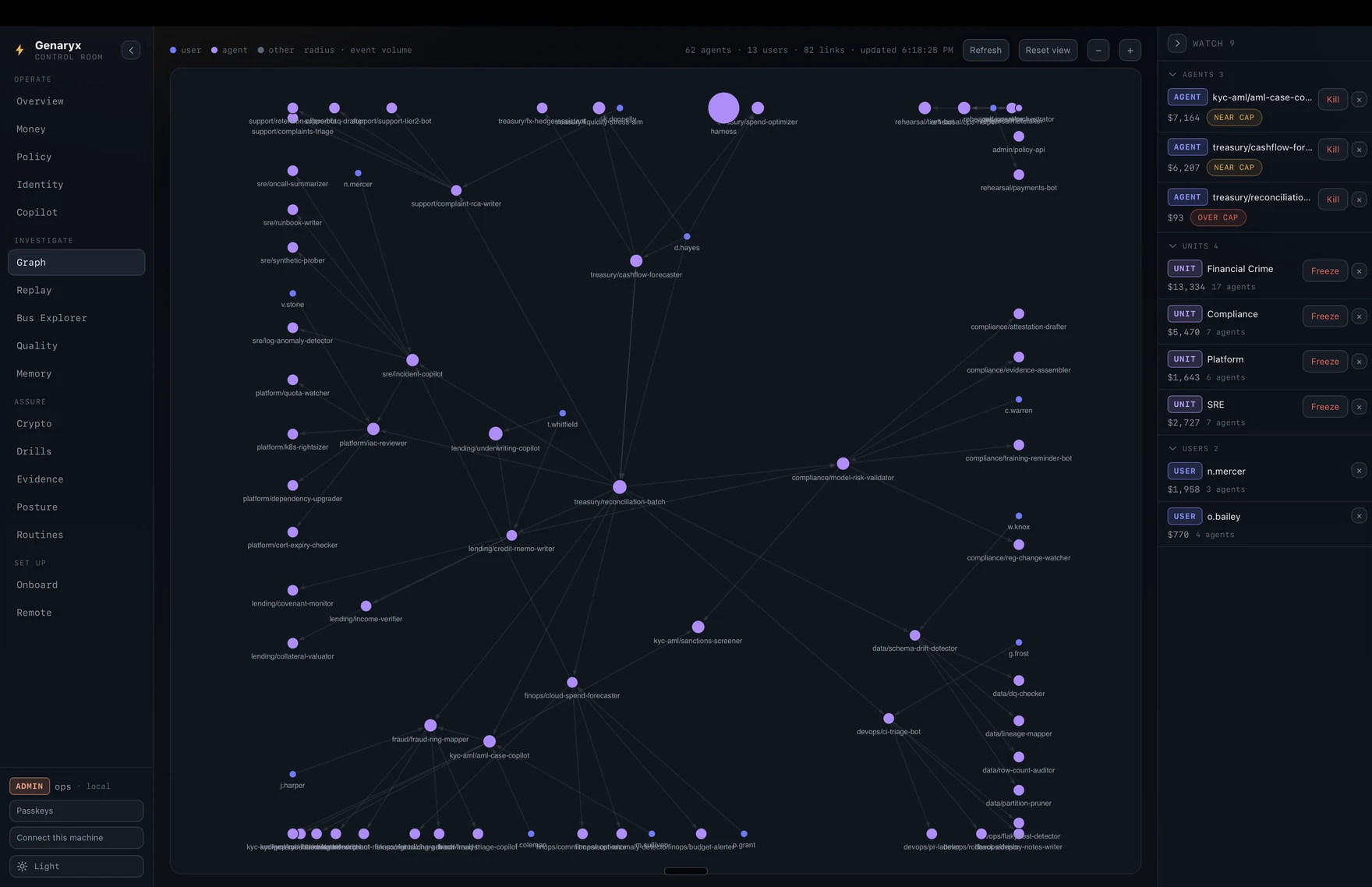Select fraud/fraud-ring-mapper node
This screenshot has width=1372, height=887.
pos(430,725)
